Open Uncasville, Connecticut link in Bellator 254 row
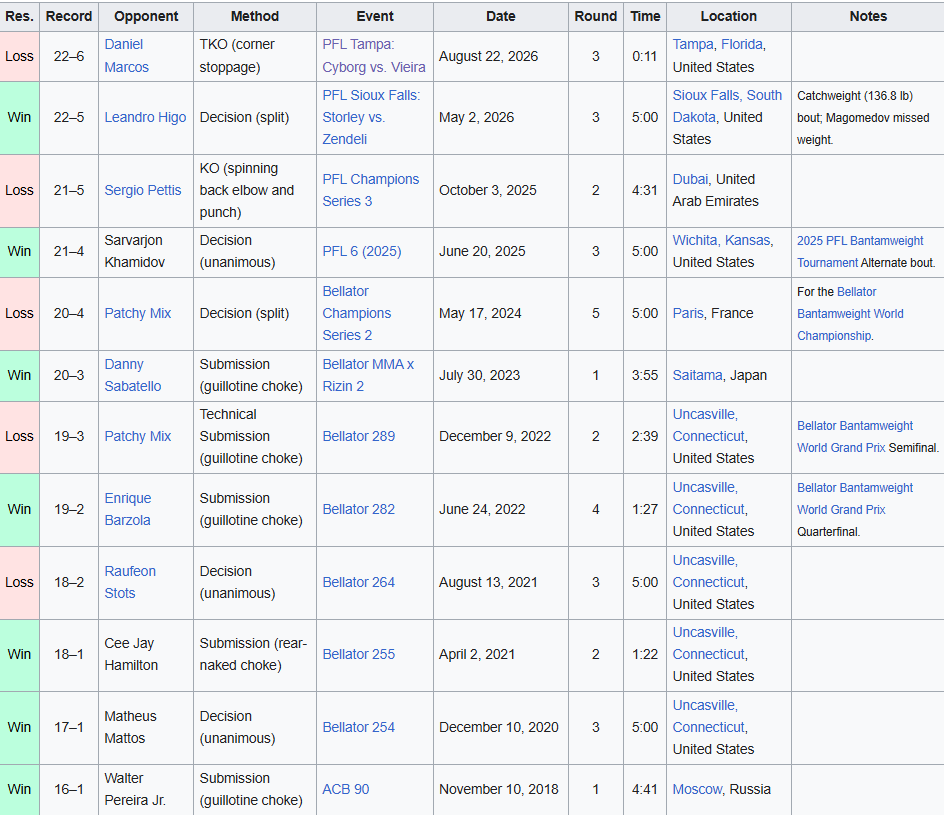This screenshot has height=815, width=949. pyautogui.click(x=709, y=716)
